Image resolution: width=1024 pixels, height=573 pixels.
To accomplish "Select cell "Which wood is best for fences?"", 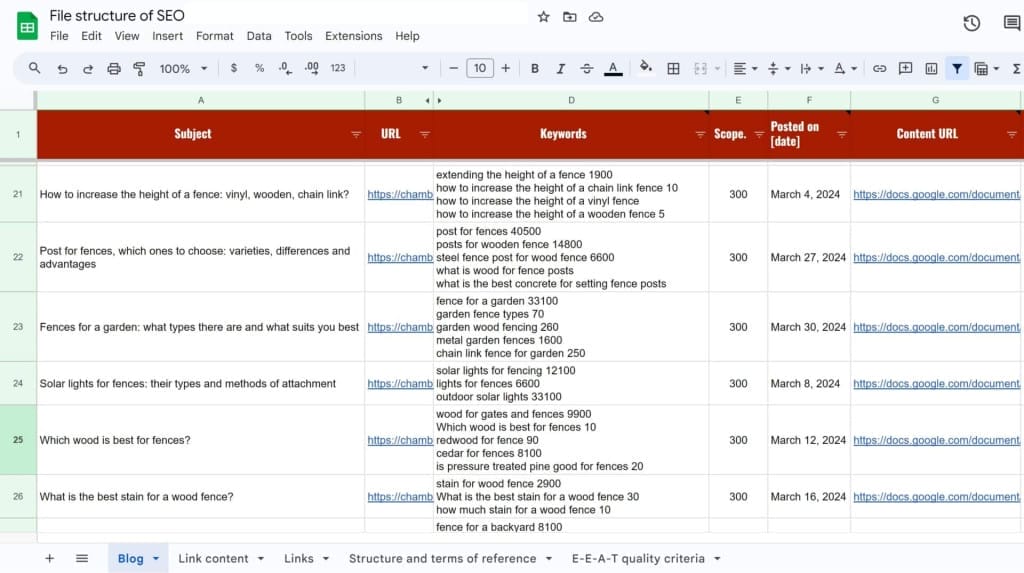I will click(x=115, y=440).
